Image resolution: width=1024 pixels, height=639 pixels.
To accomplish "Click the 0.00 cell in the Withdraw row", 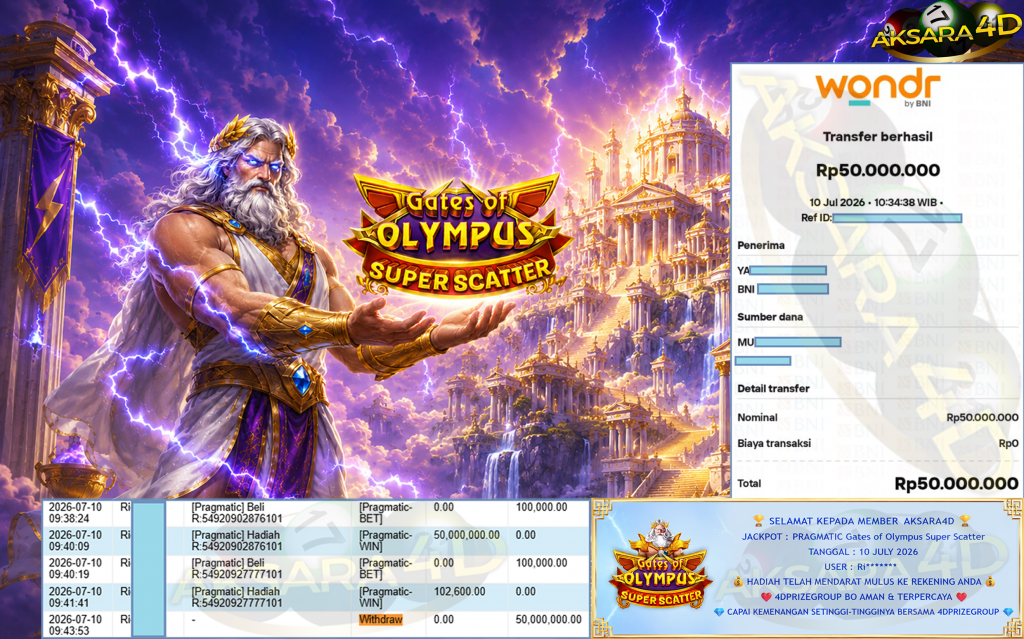I will [x=443, y=619].
